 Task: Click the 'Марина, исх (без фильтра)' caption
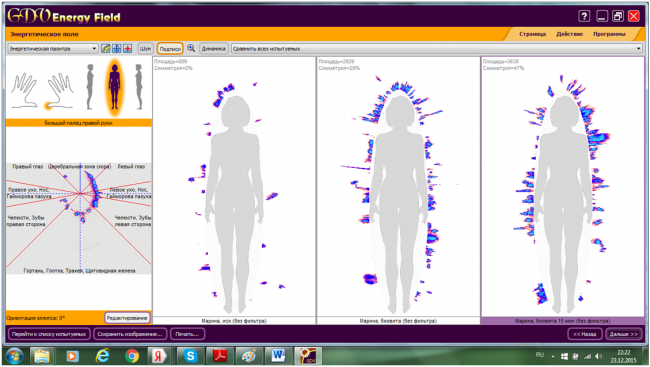click(x=234, y=321)
